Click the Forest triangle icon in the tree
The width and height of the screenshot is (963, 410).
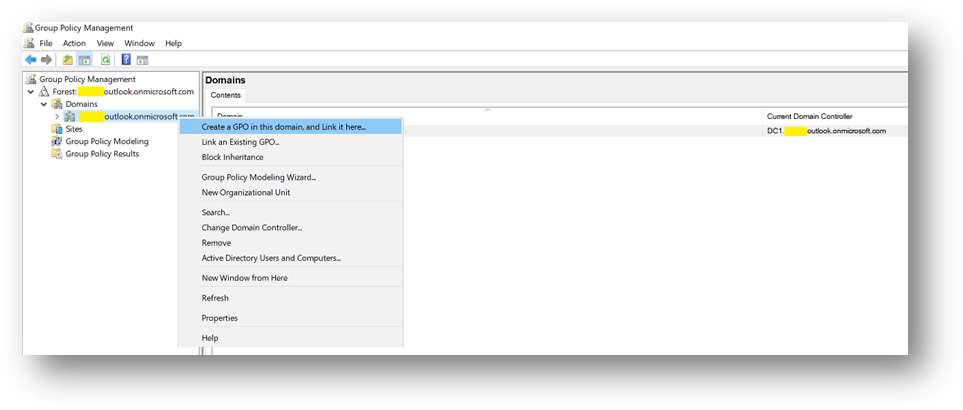(44, 91)
